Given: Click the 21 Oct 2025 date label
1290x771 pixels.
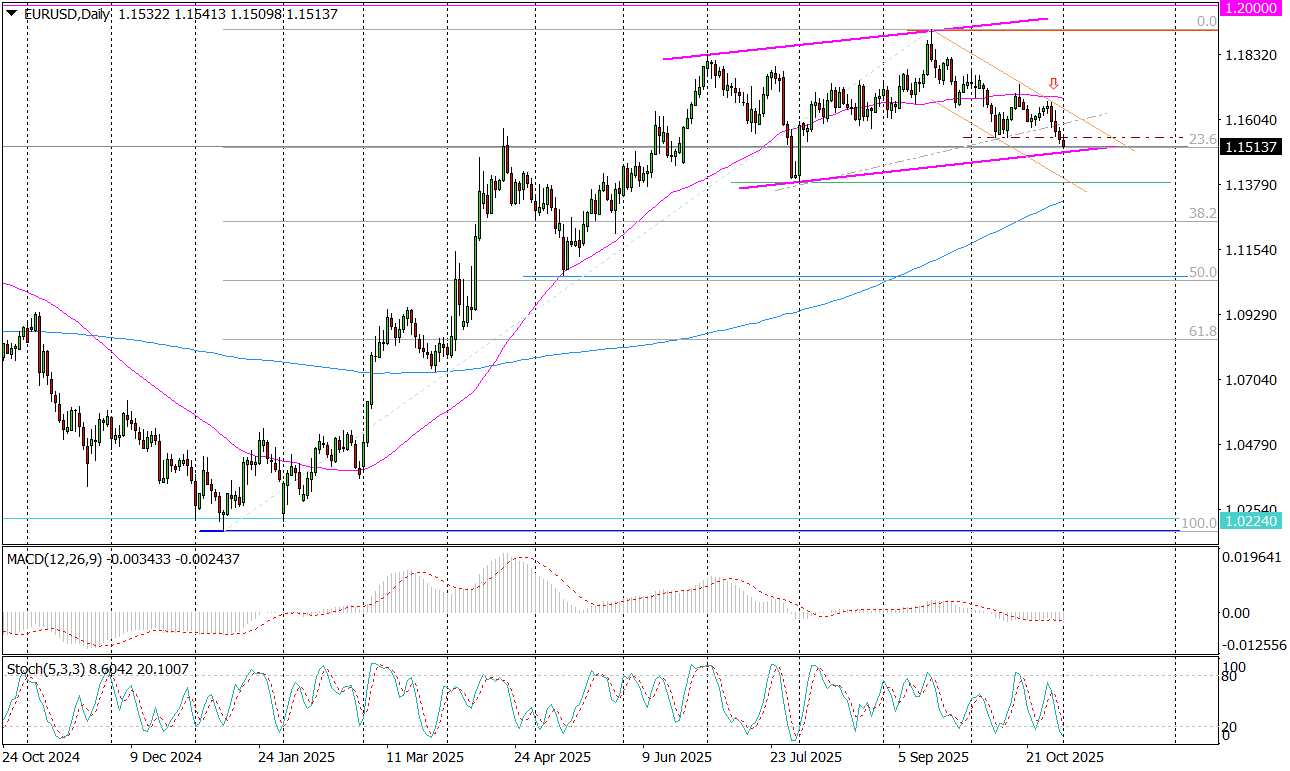Looking at the screenshot, I should click(x=1065, y=757).
